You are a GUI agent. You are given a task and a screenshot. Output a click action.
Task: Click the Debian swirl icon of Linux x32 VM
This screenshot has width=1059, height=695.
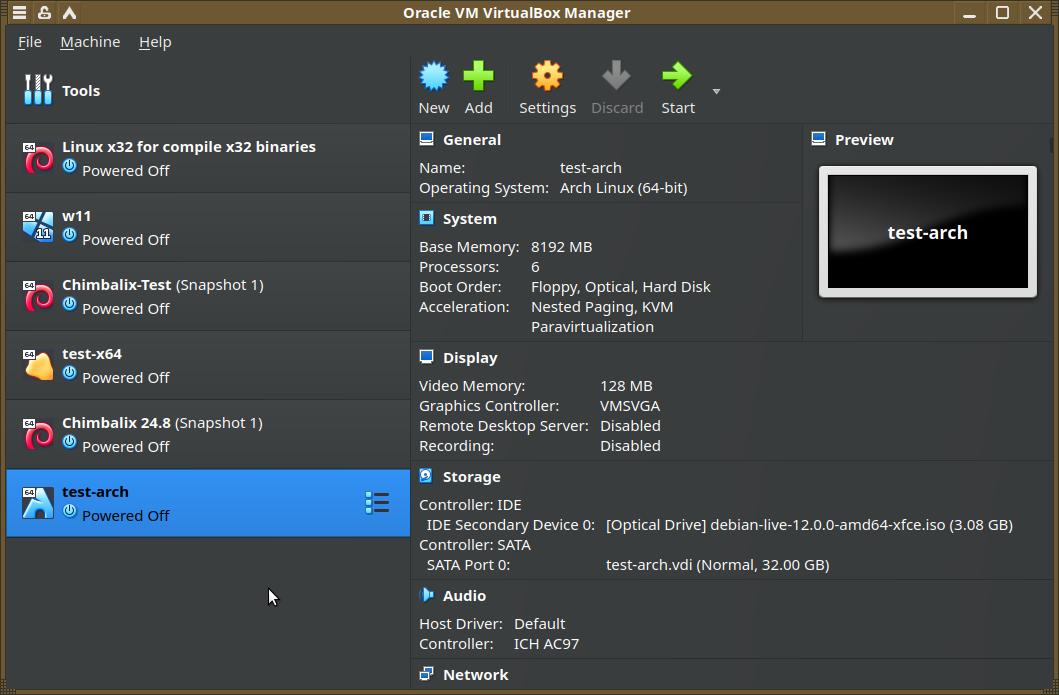pyautogui.click(x=38, y=159)
